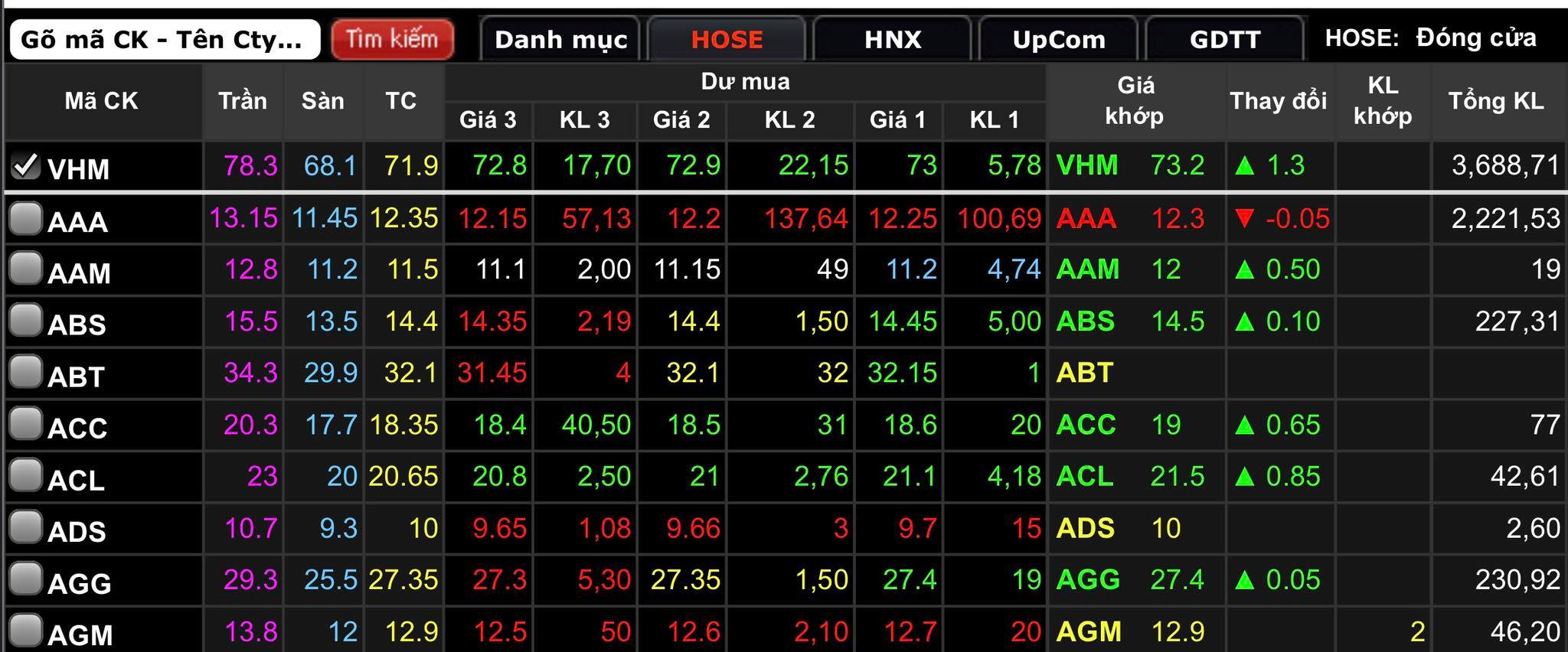Click VHM matched price 73.2
The image size is (1568, 652).
pos(1178,165)
